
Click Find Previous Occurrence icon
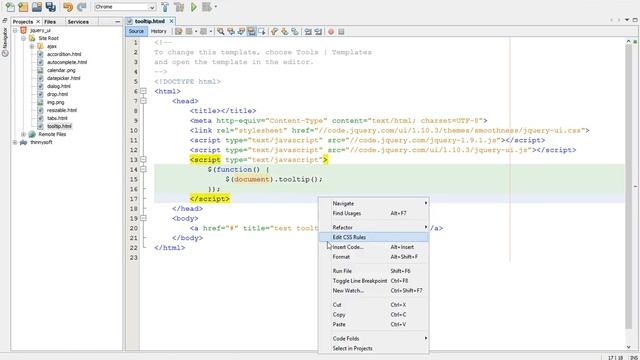[231, 31]
